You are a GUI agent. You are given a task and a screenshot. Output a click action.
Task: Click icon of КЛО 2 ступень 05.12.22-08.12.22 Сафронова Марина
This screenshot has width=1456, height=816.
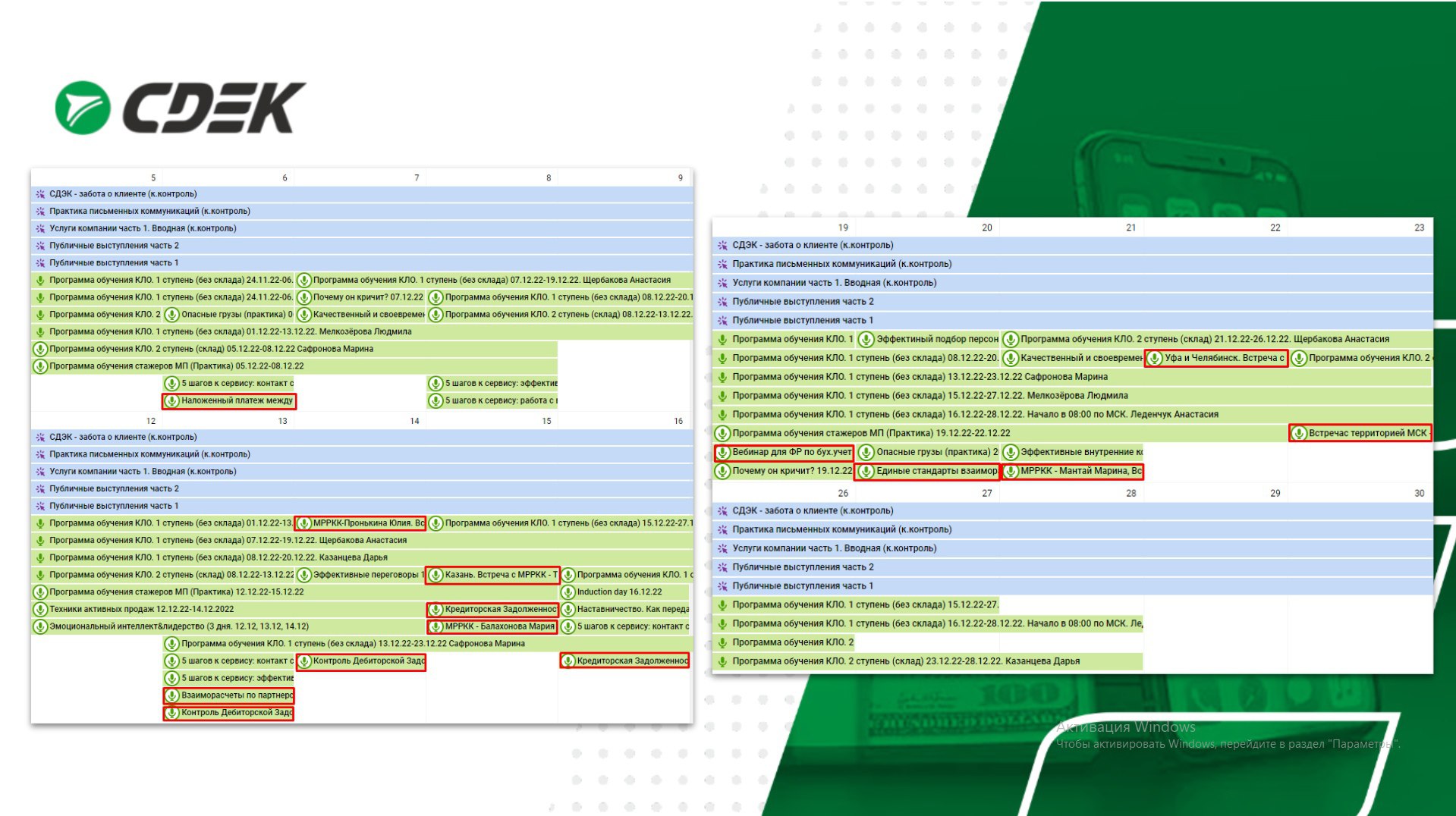[x=40, y=349]
